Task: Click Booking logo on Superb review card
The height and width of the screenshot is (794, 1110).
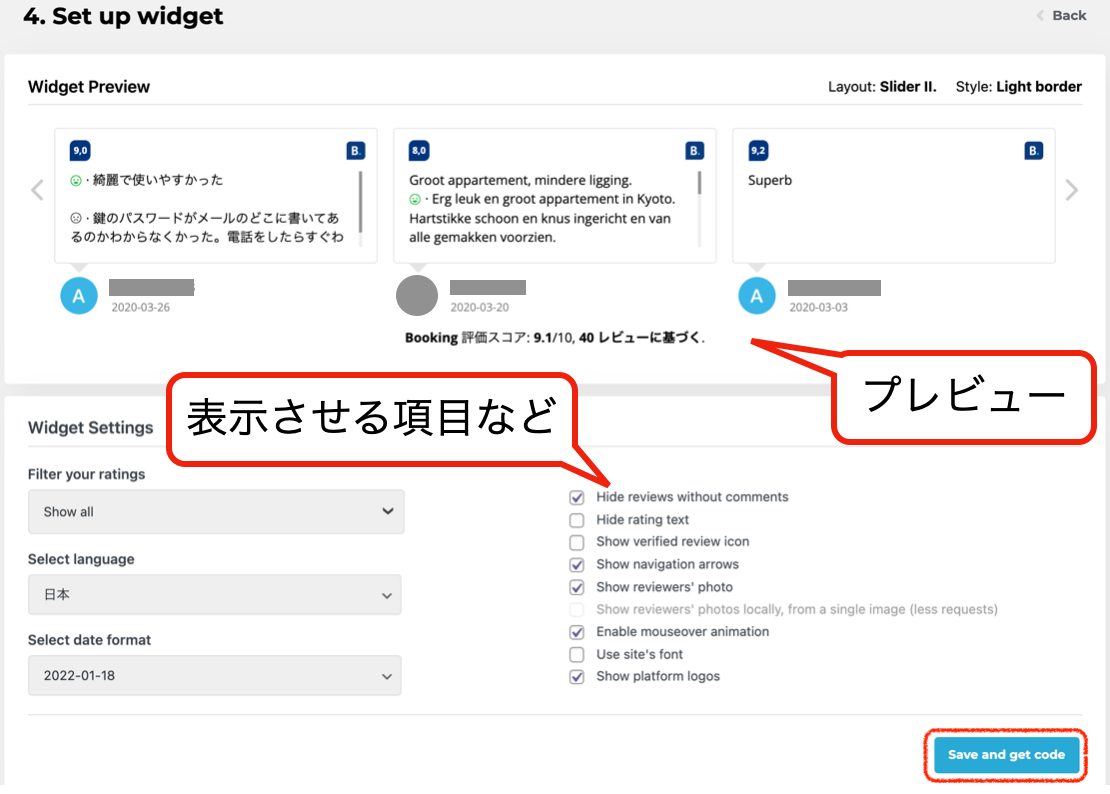Action: click(x=1034, y=151)
